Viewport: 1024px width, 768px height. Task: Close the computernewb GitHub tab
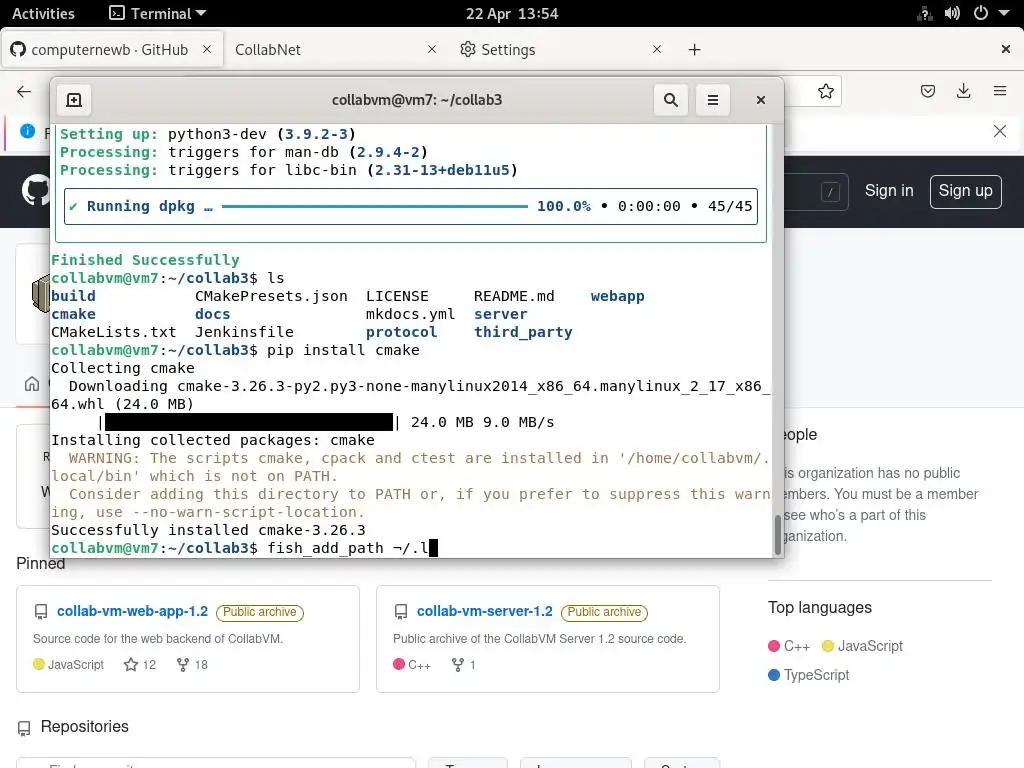pyautogui.click(x=206, y=49)
